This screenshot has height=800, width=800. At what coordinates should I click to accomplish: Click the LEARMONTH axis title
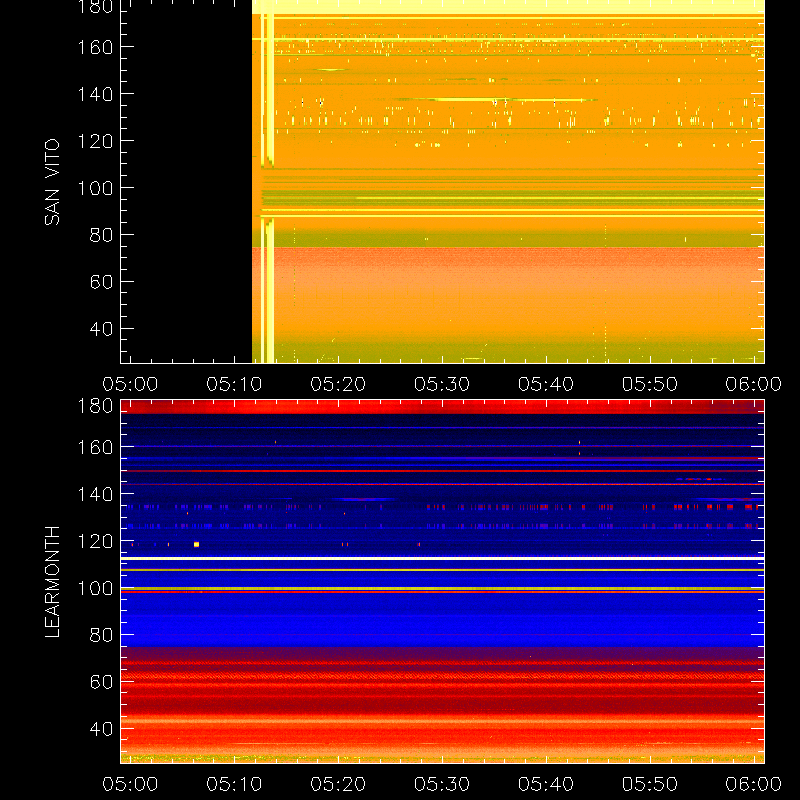(x=52, y=582)
